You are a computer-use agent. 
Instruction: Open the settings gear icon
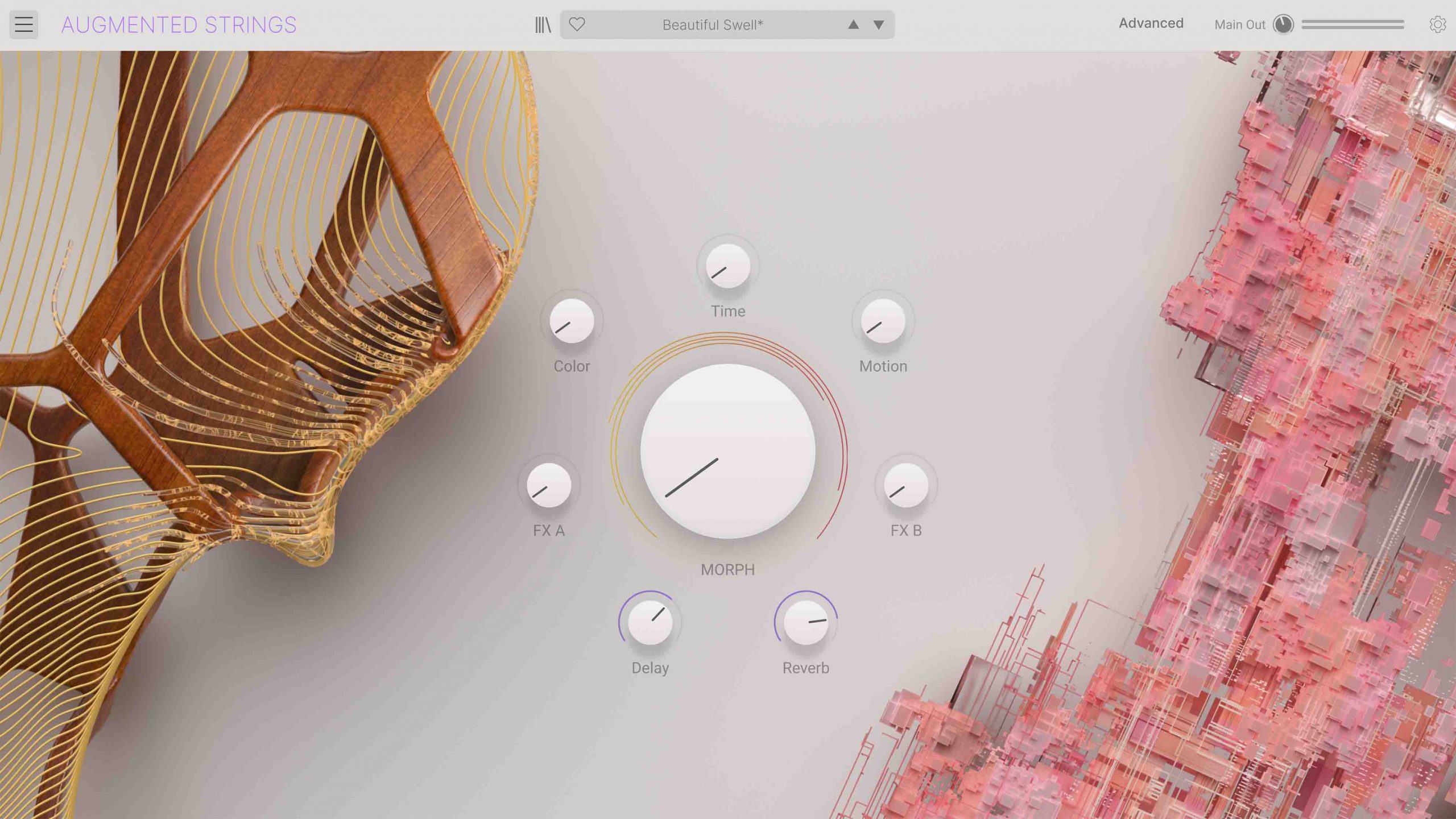coord(1437,24)
